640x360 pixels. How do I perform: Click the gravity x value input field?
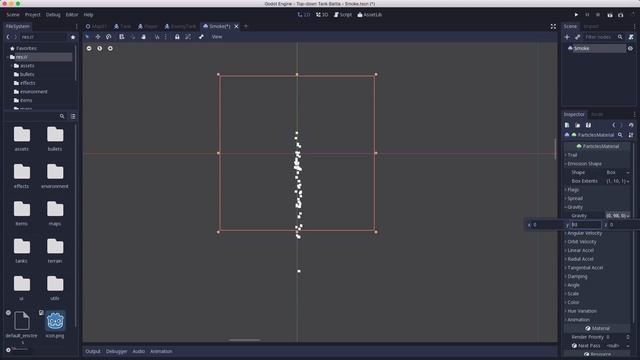[548, 224]
